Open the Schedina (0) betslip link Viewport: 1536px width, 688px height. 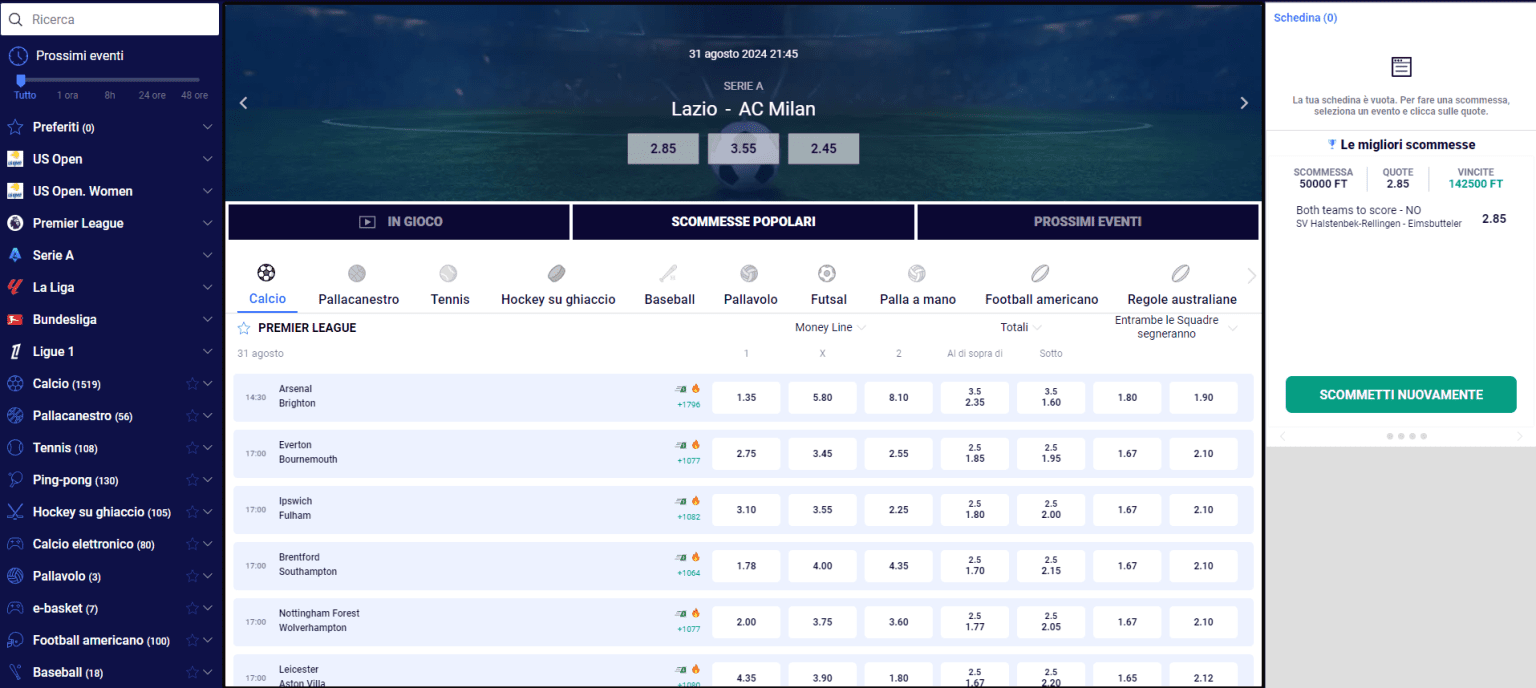tap(1305, 18)
